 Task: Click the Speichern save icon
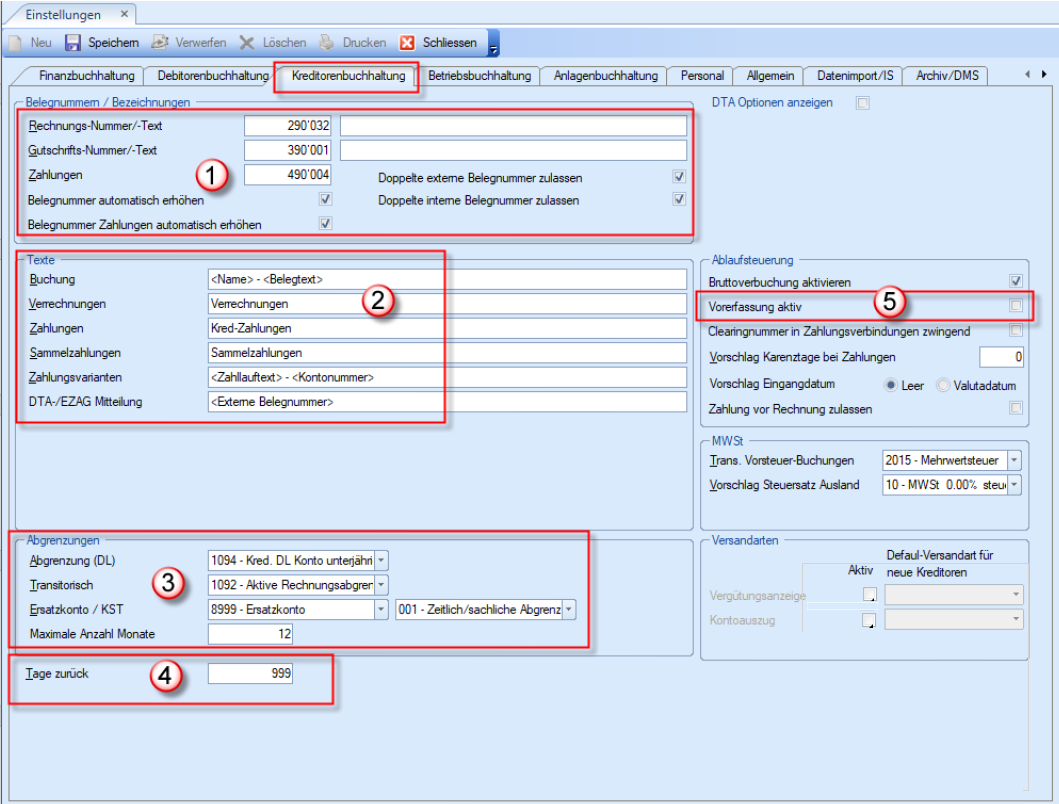73,43
